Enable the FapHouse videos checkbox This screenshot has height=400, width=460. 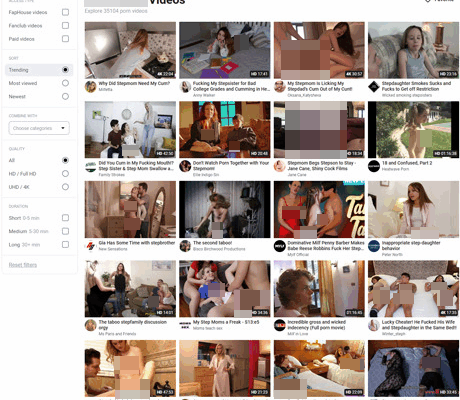(65, 12)
